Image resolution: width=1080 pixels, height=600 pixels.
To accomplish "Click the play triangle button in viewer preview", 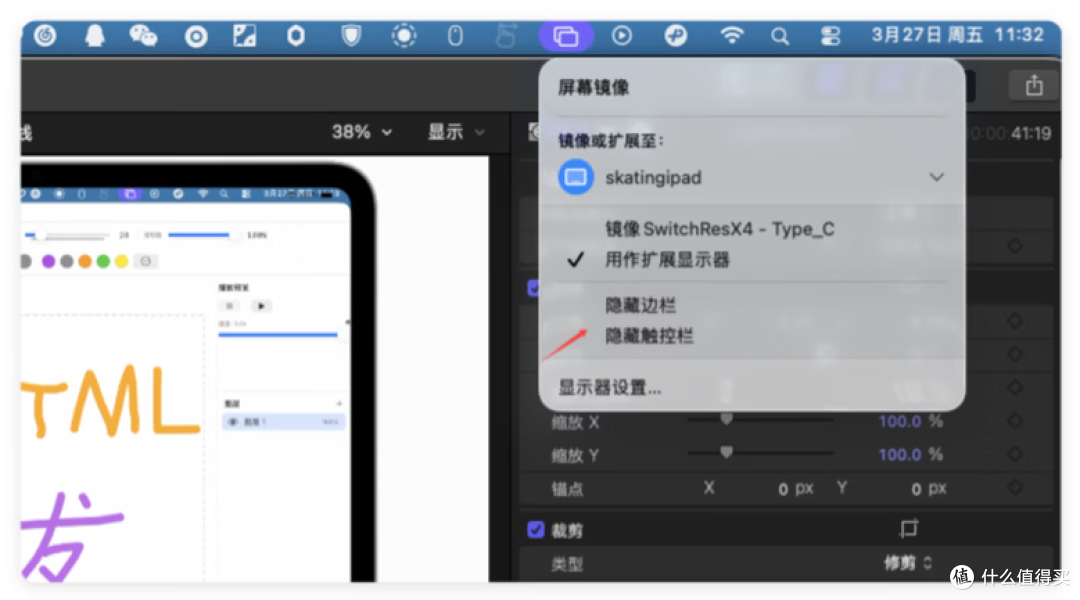I will (x=260, y=306).
